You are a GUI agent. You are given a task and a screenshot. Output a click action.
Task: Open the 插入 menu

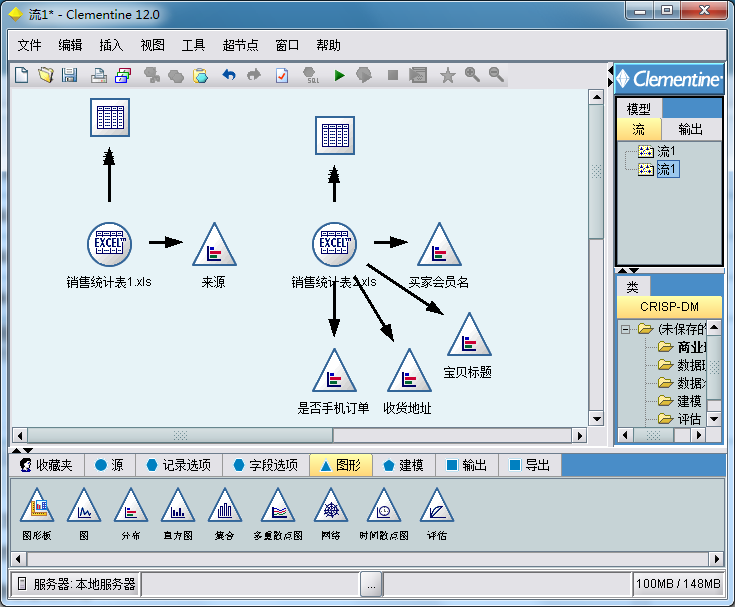coord(111,45)
